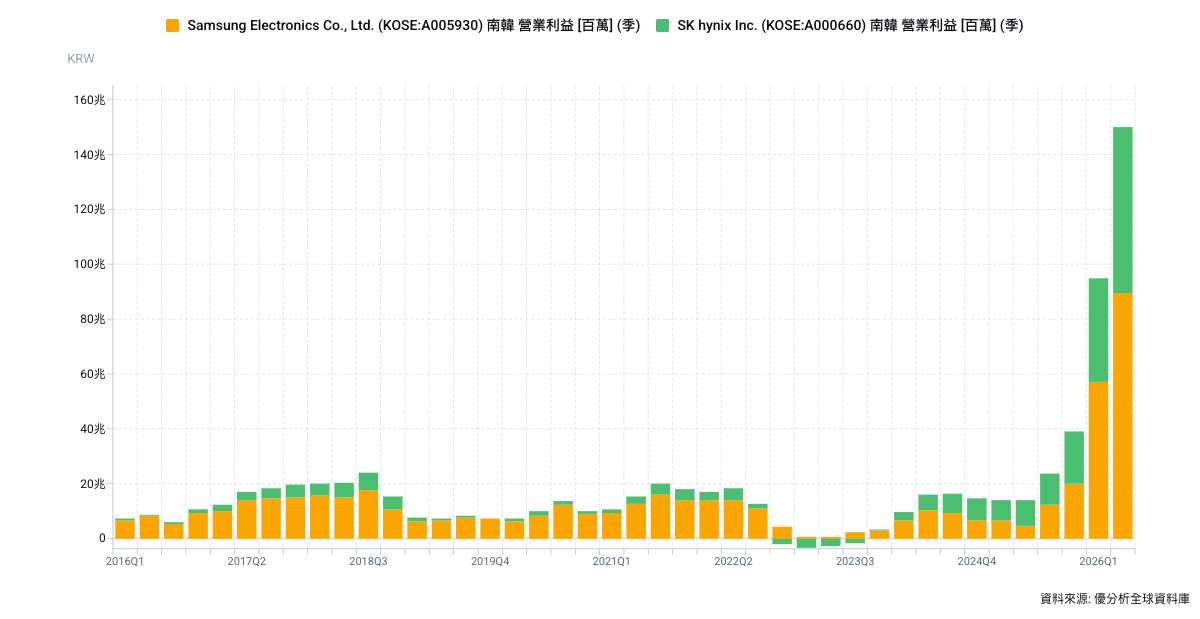The height and width of the screenshot is (619, 1200).
Task: Click the tallest orange bar segment at far right
Action: (x=1123, y=416)
